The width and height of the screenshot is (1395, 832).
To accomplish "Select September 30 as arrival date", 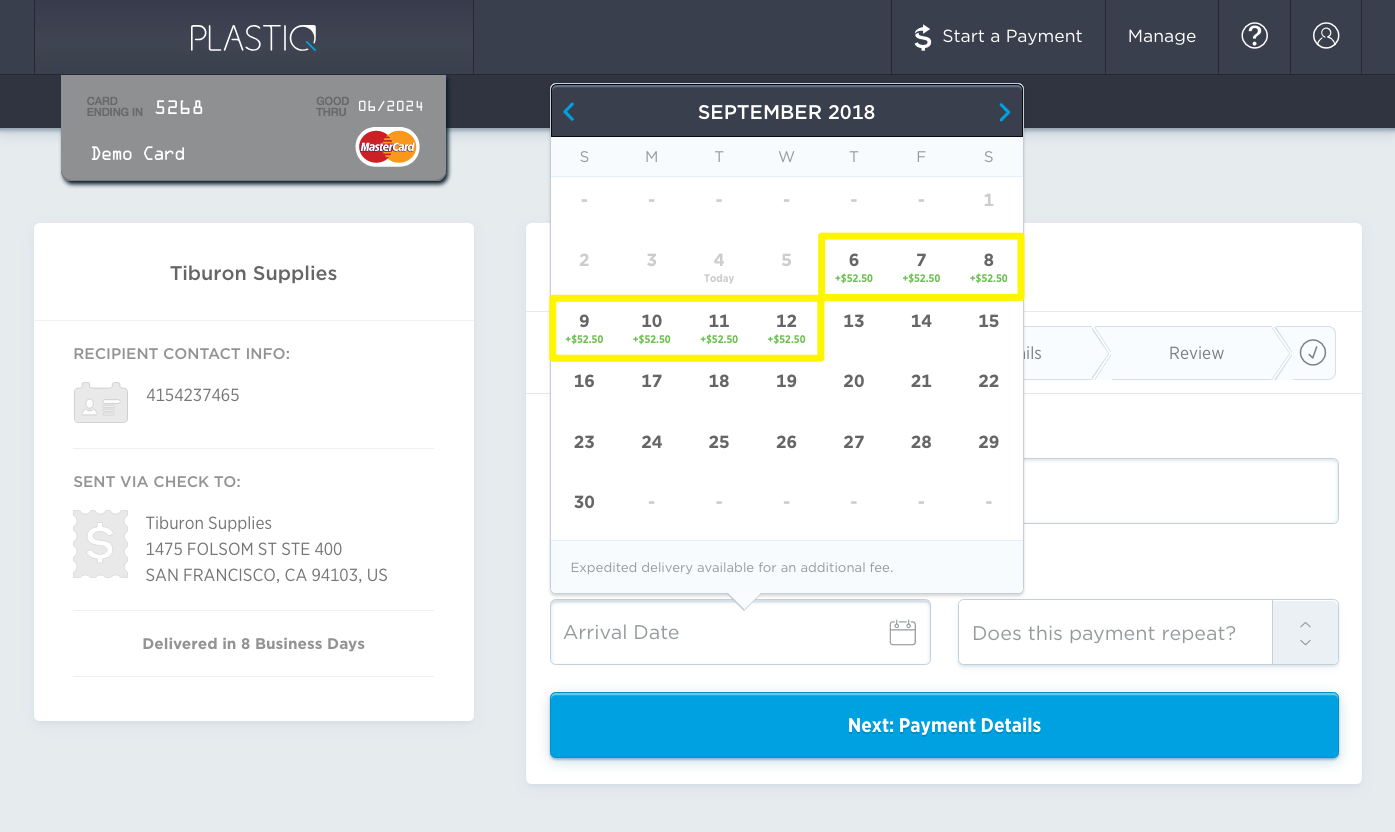I will tap(584, 502).
